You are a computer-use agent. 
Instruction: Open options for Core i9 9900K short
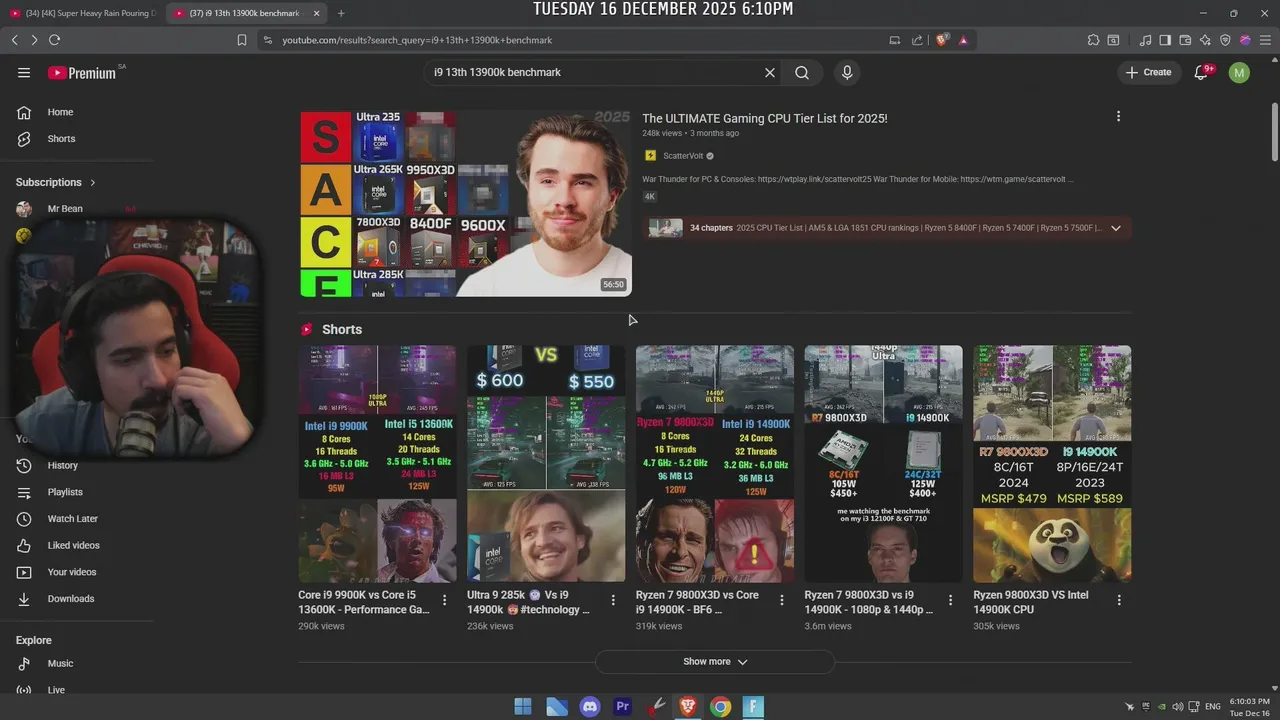445,600
